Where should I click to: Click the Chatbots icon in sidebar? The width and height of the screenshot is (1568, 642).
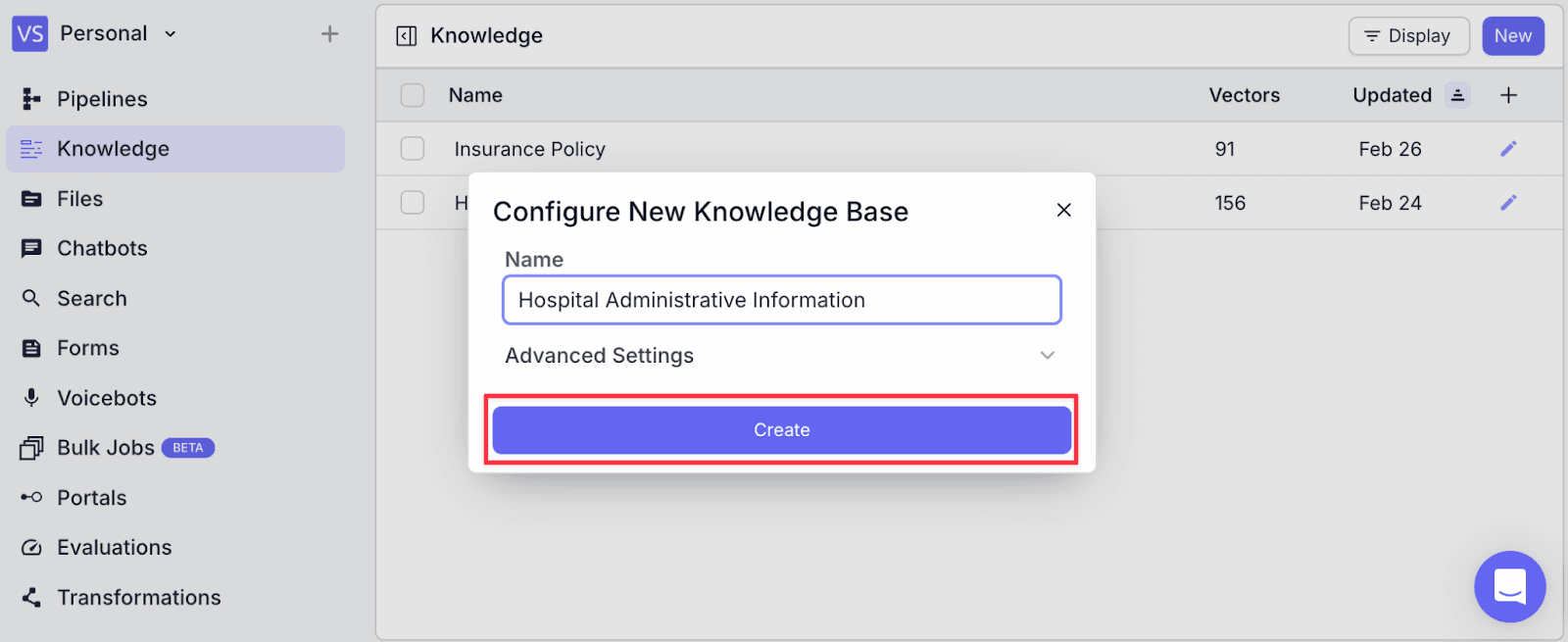click(x=31, y=248)
